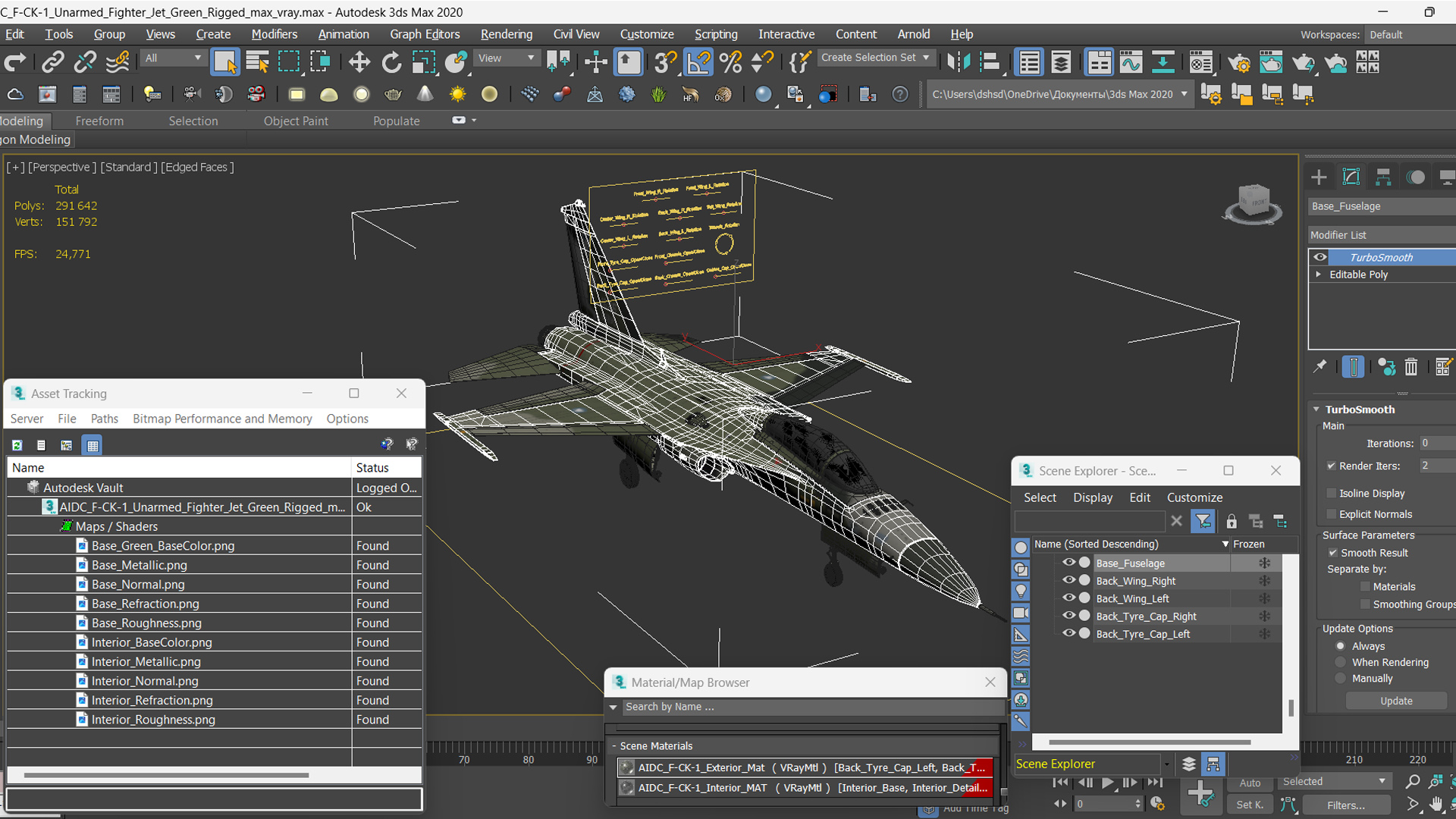The image size is (1456, 819).
Task: Click the Auto key button
Action: click(x=1250, y=783)
